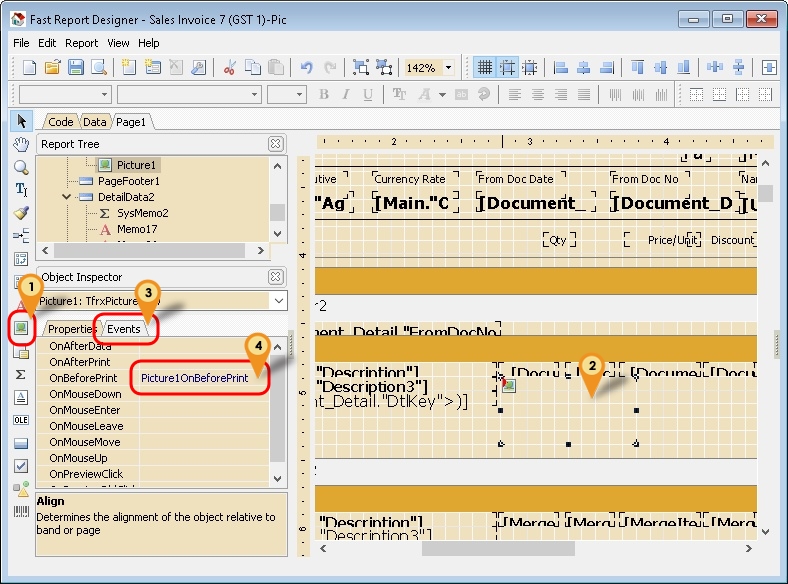Open the Report menu

tap(81, 43)
